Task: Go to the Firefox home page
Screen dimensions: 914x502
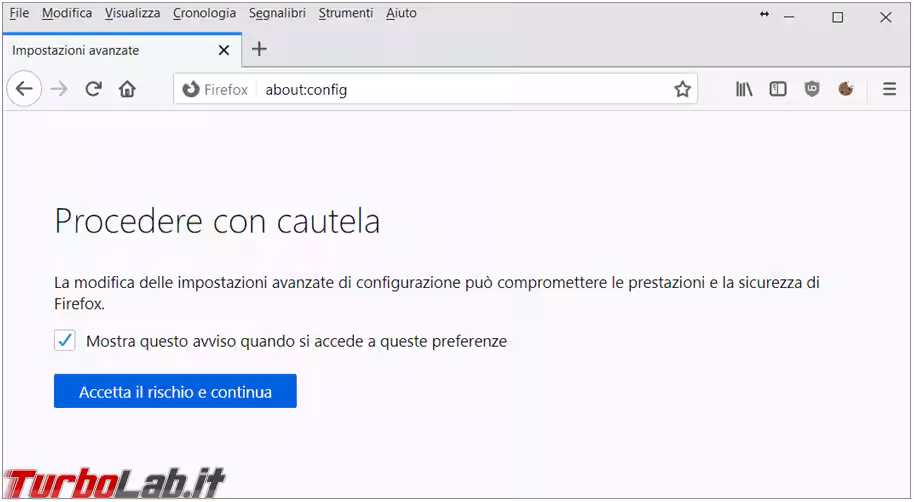Action: tap(127, 89)
